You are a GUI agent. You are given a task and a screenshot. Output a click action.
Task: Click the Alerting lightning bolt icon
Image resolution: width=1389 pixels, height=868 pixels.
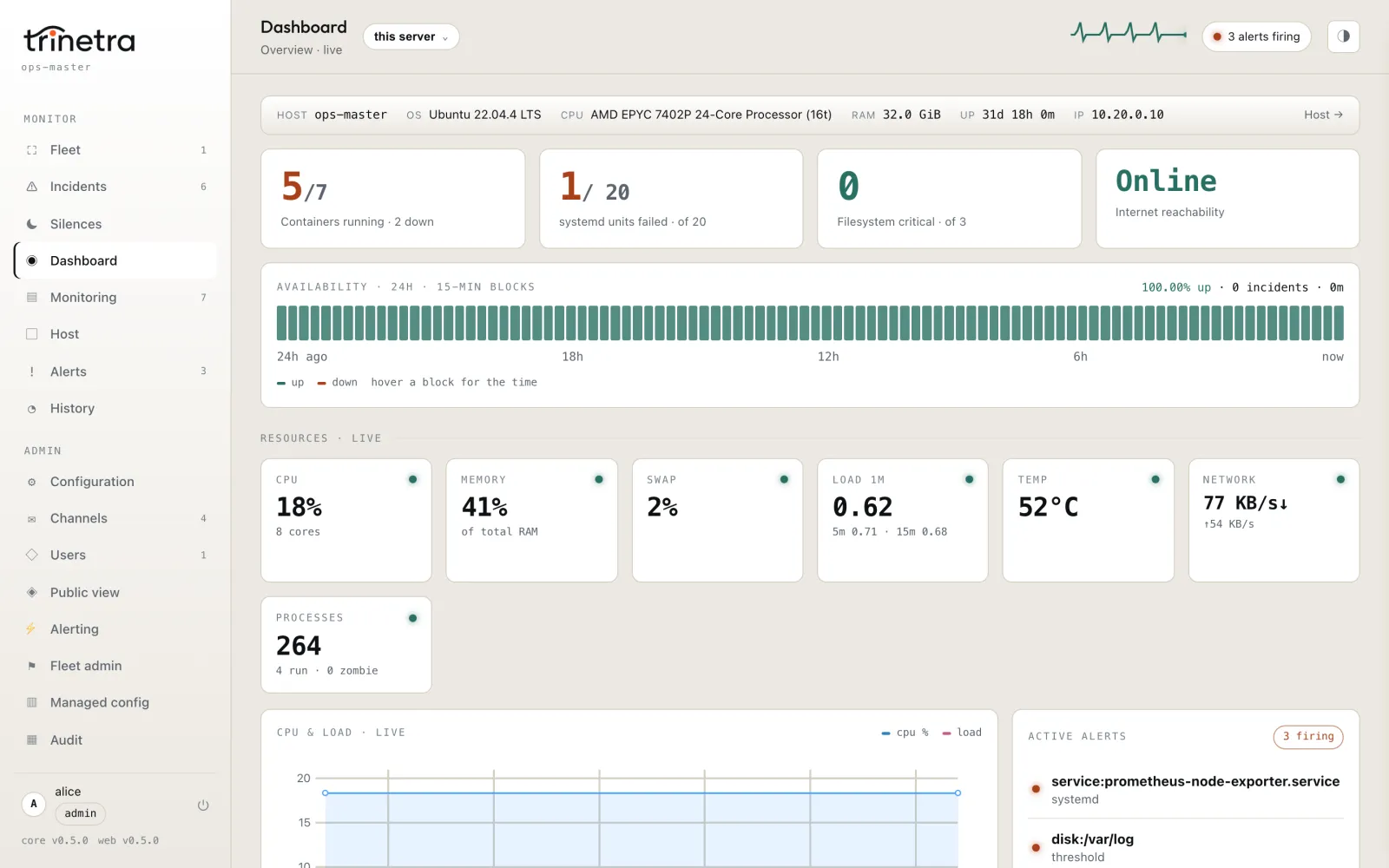(31, 628)
